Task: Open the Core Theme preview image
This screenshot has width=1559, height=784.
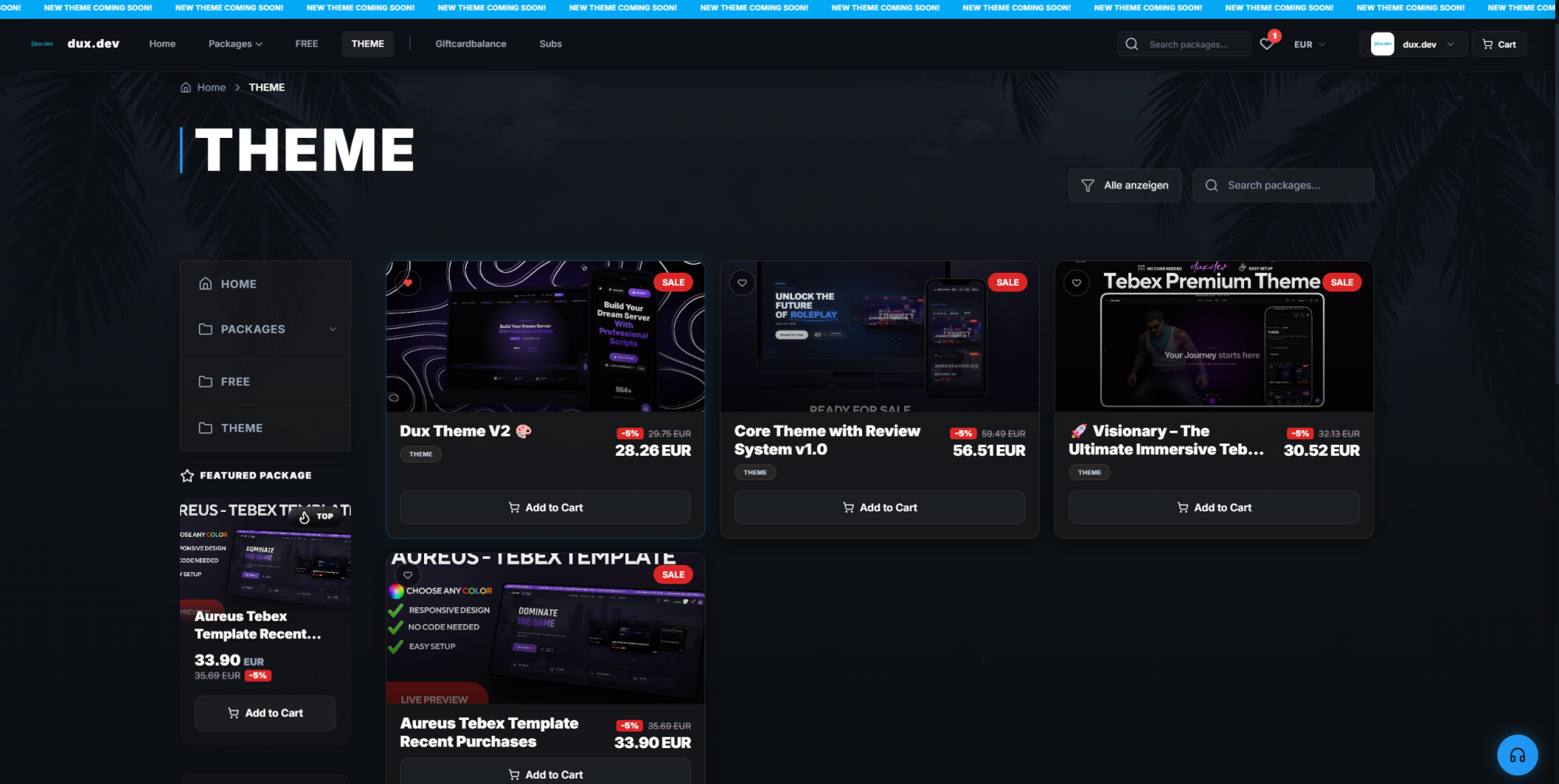Action: tap(880, 337)
